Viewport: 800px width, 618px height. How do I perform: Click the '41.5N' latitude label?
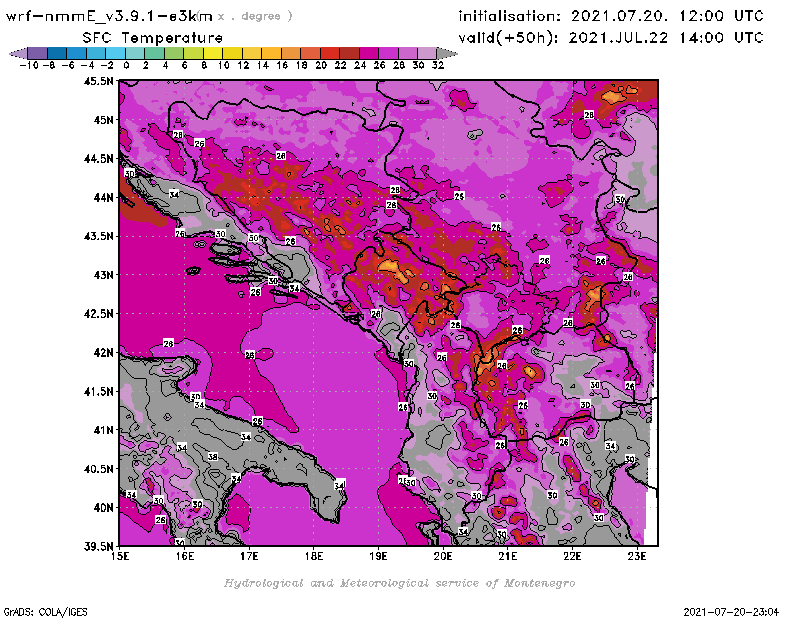tap(98, 391)
